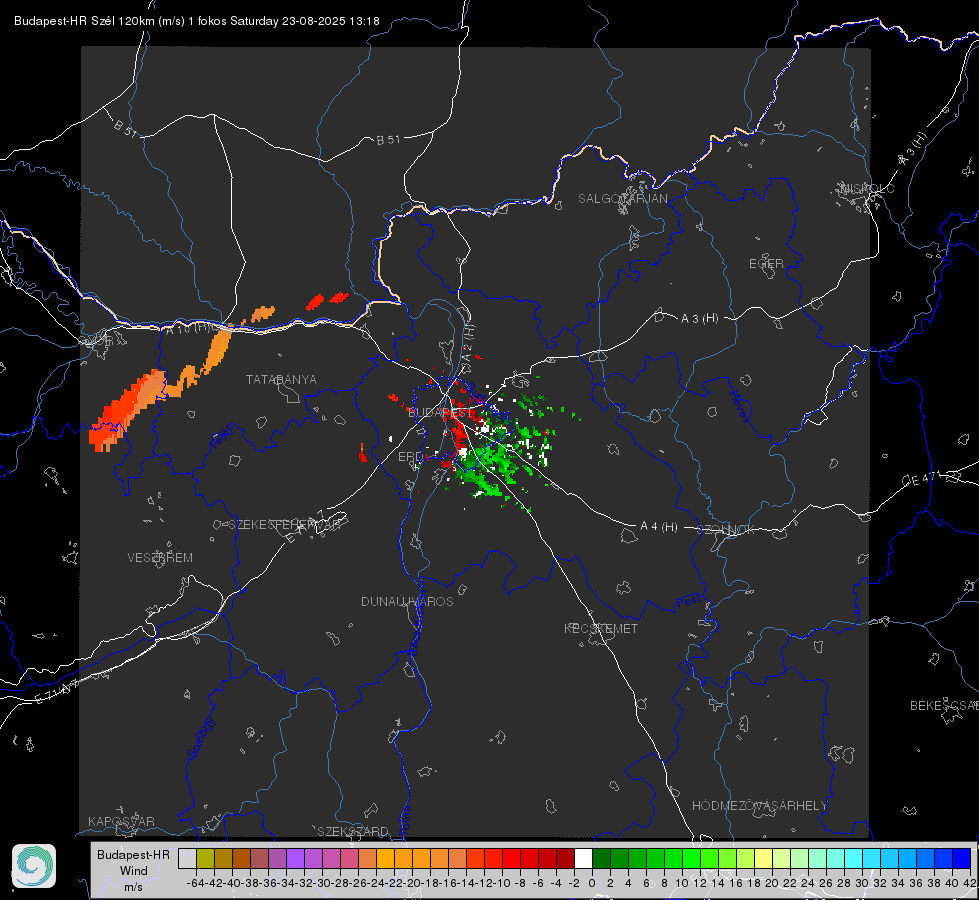Click the radar title text at the top
The height and width of the screenshot is (900, 979).
(197, 21)
